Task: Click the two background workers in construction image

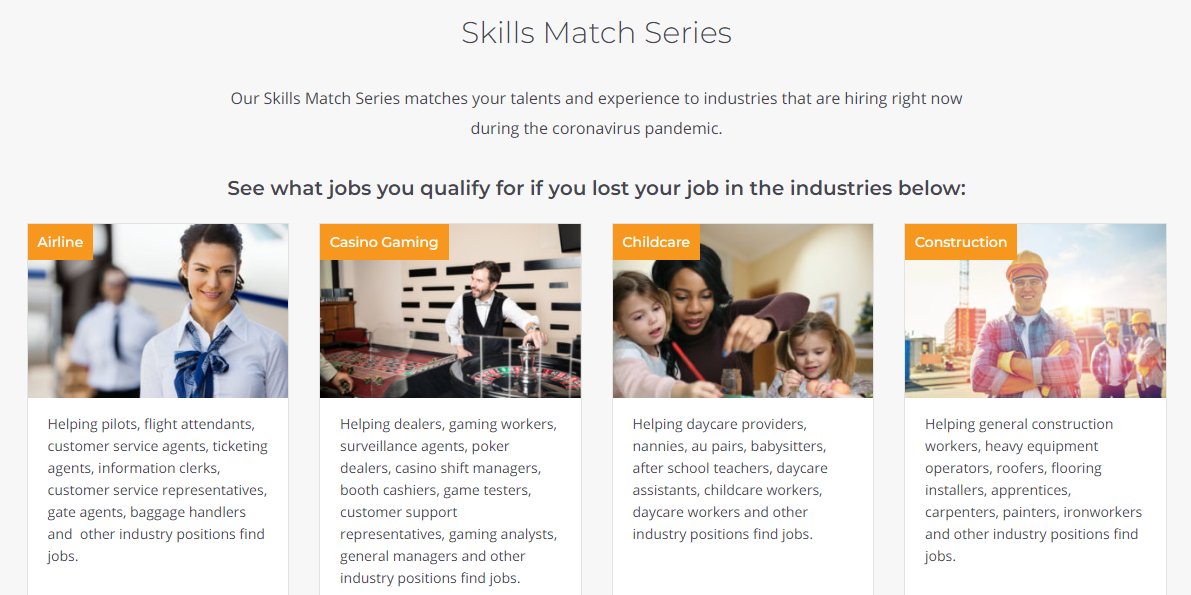Action: click(x=1127, y=353)
